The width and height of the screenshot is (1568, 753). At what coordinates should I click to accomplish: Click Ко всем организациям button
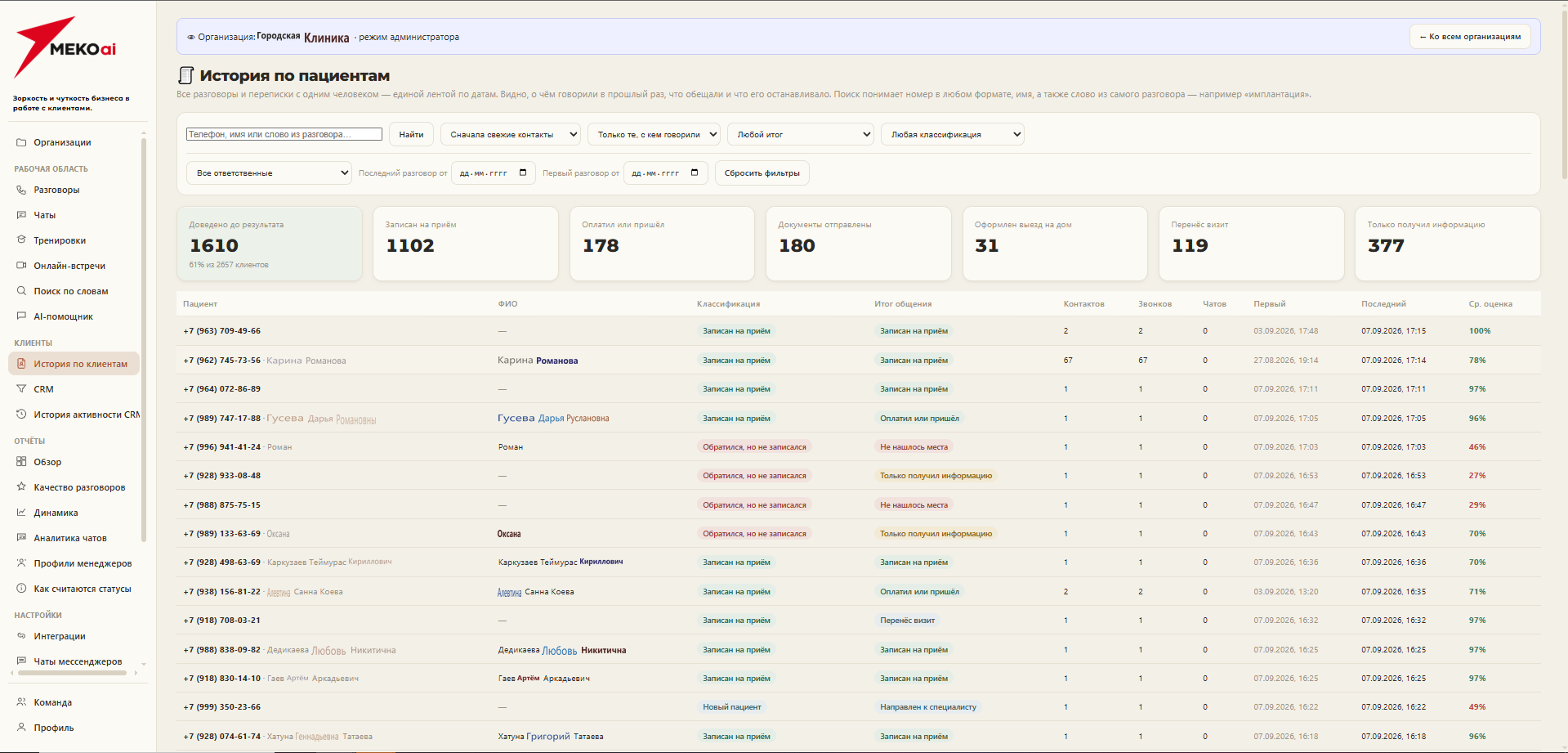coord(1470,37)
